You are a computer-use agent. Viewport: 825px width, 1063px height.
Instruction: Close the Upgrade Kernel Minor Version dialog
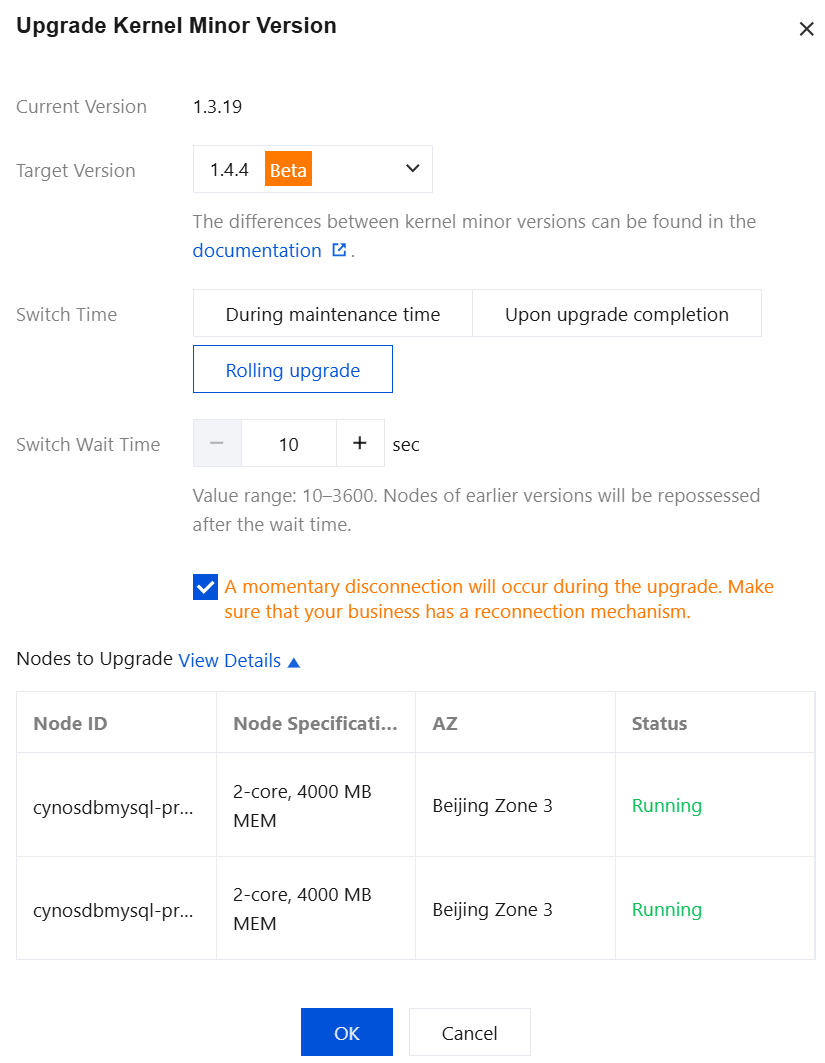pos(806,29)
